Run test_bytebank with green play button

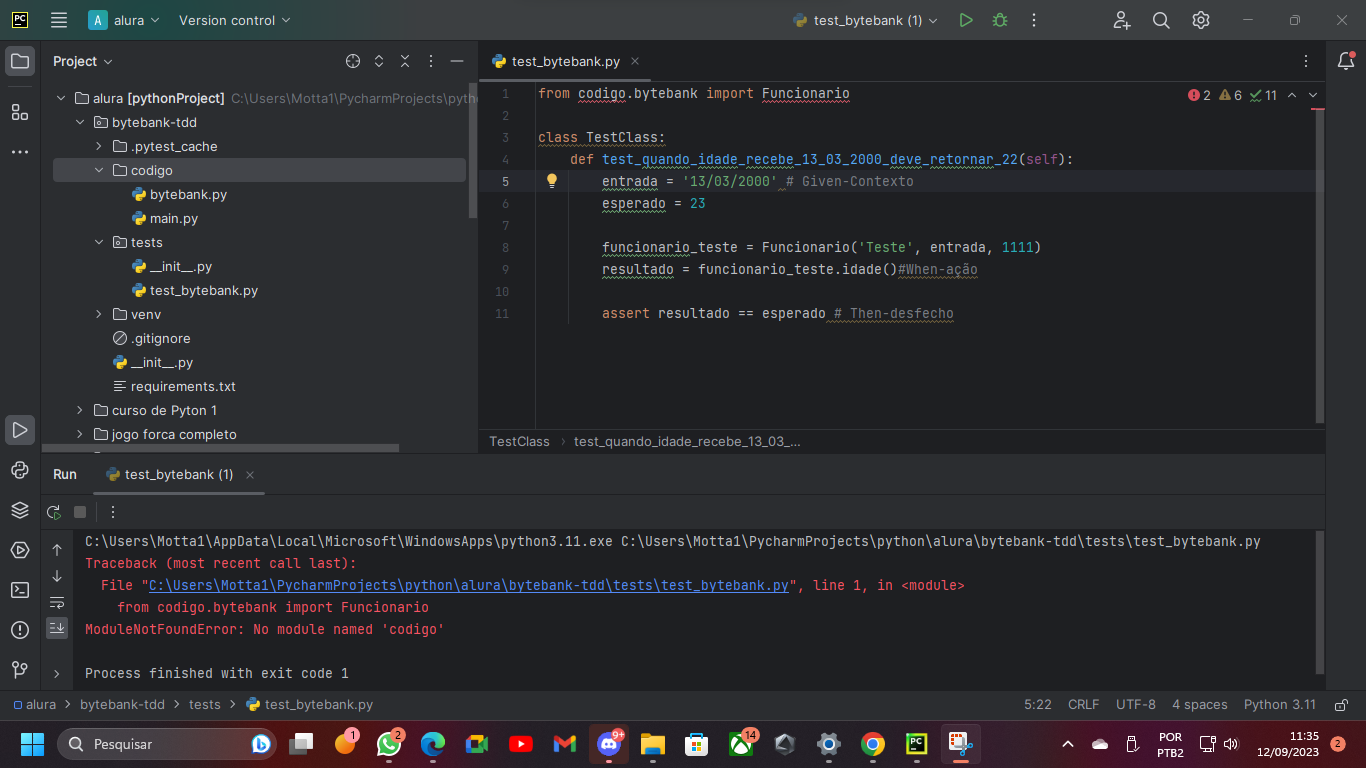965,20
